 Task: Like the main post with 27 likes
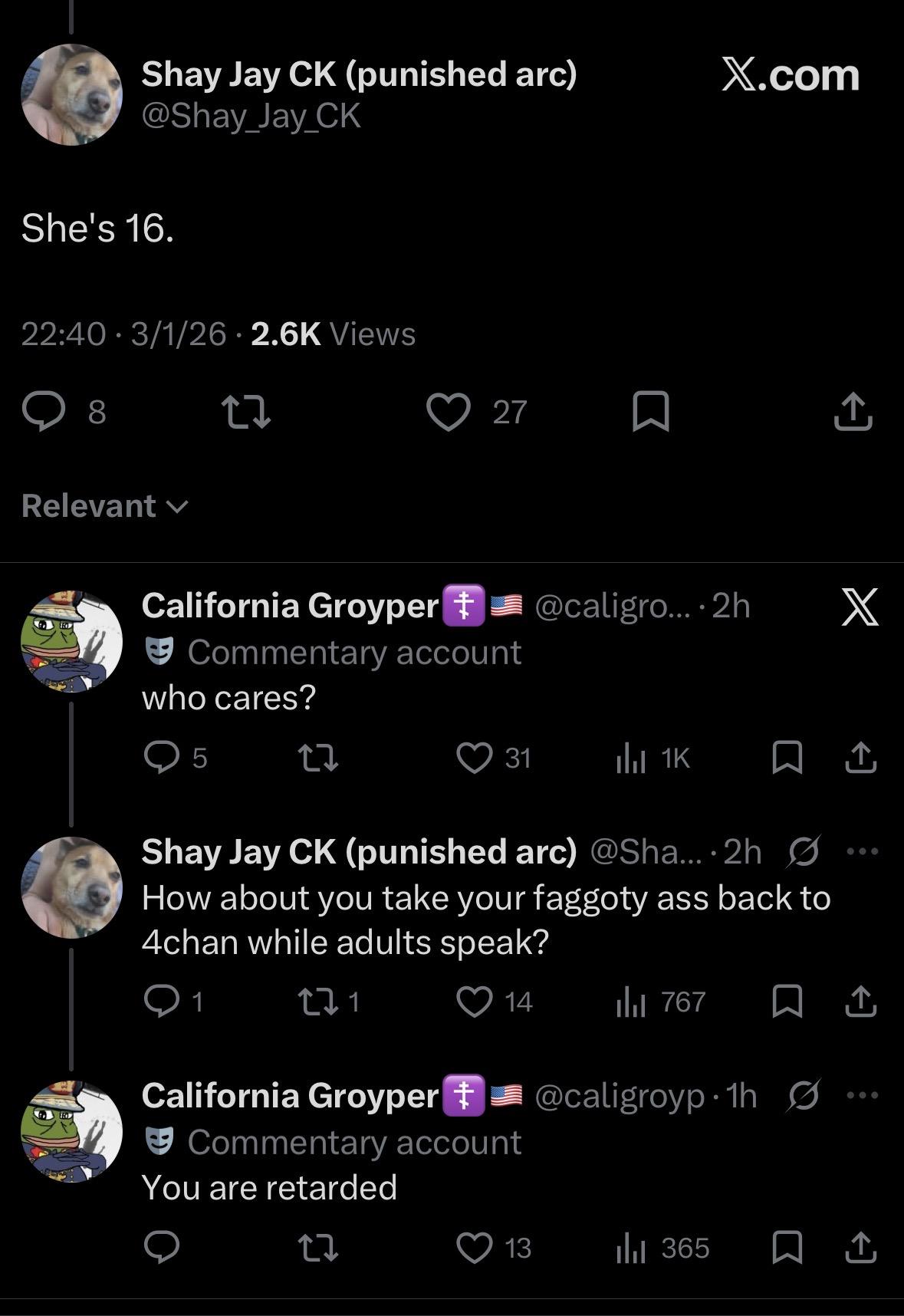coord(449,411)
